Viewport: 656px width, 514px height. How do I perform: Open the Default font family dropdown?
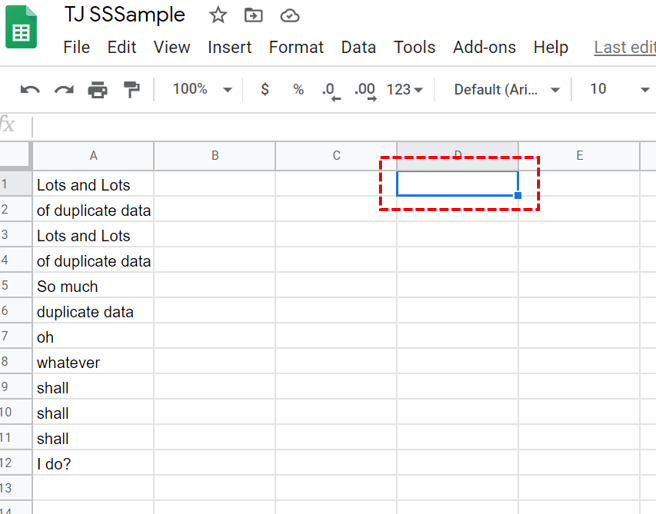[x=507, y=89]
